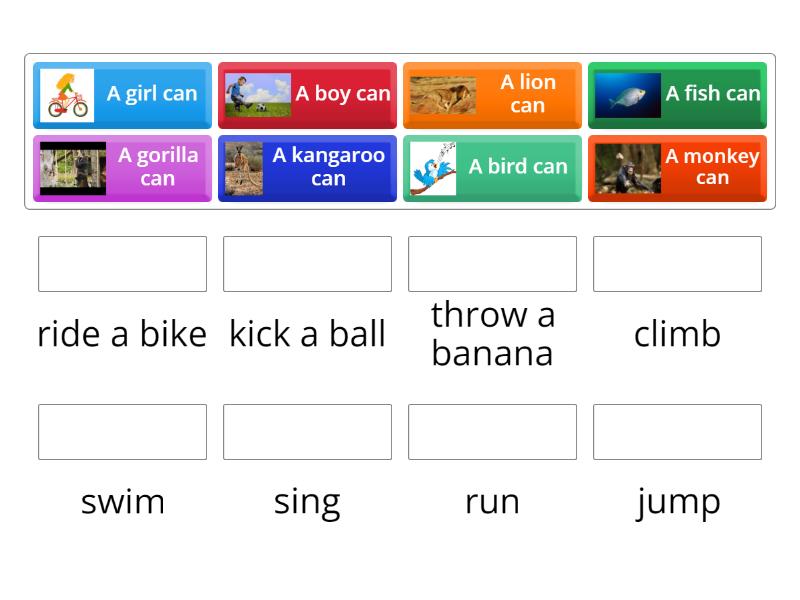
Task: Pick the 'A kangaroo can' tile
Action: [328, 167]
